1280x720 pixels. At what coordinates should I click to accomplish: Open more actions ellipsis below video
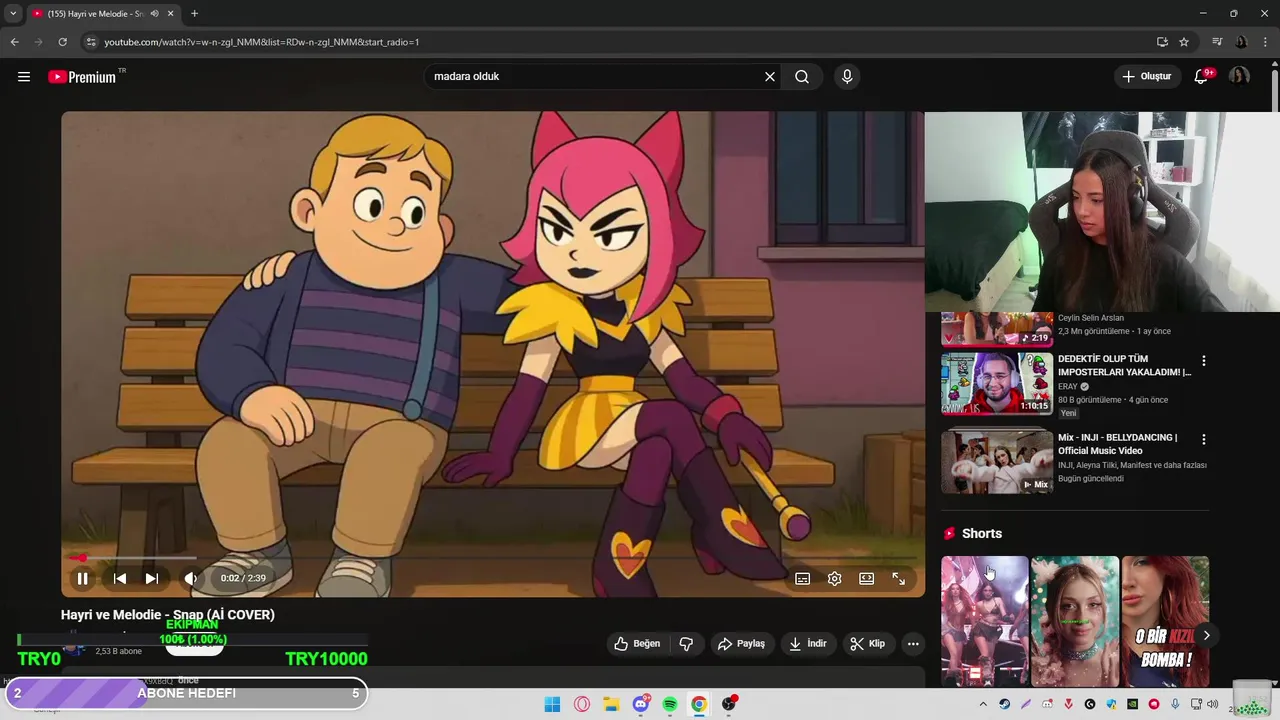click(913, 644)
